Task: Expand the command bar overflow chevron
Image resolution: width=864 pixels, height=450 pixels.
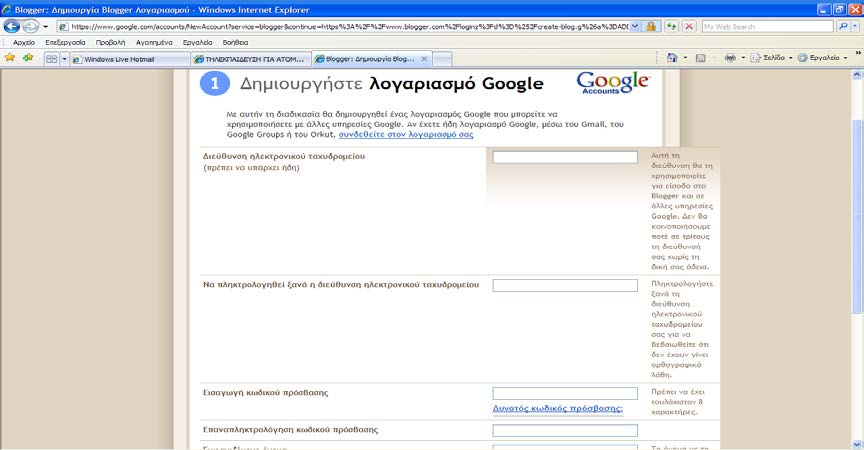Action: (x=858, y=53)
